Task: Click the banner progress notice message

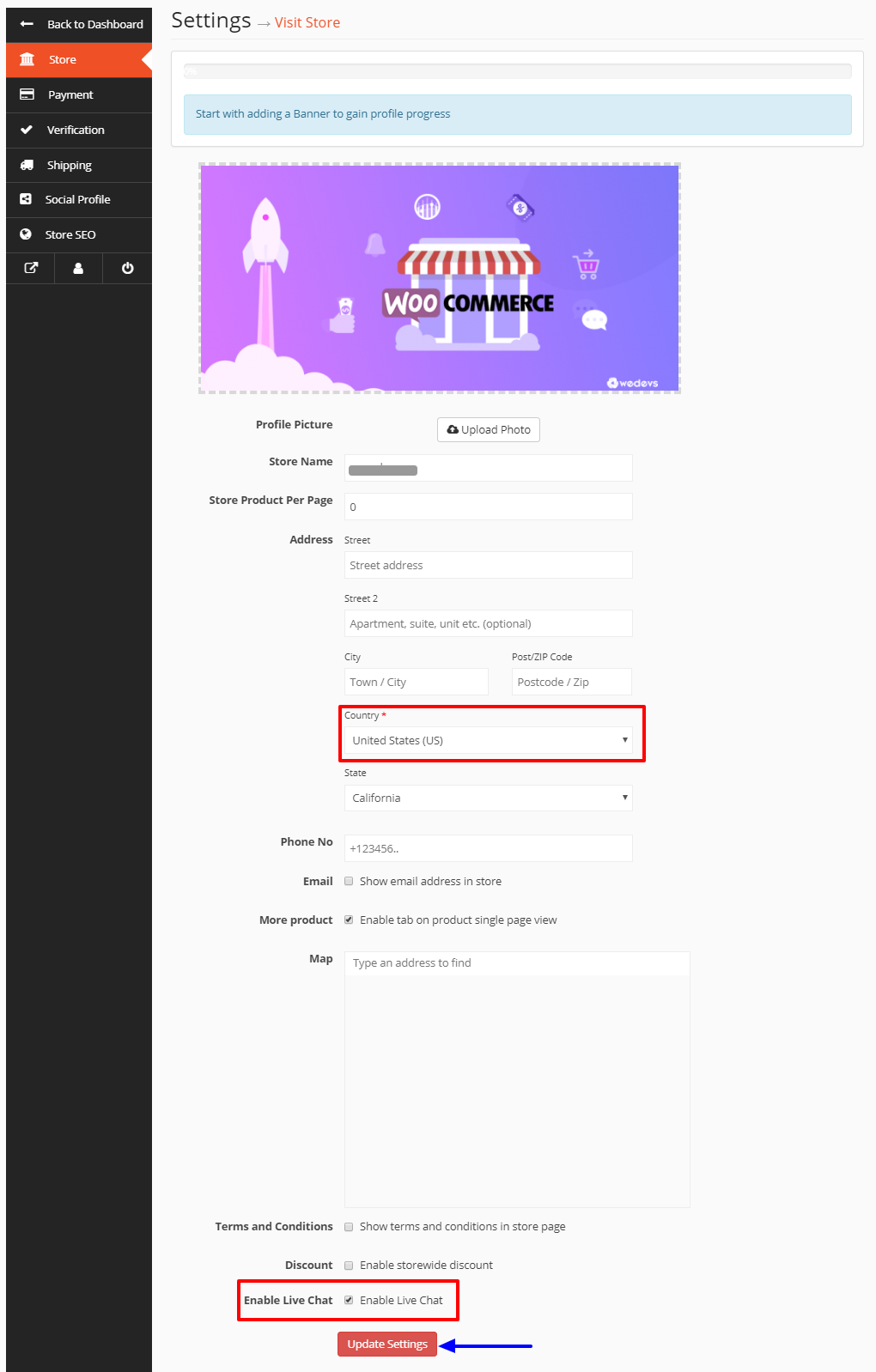Action: [x=518, y=114]
